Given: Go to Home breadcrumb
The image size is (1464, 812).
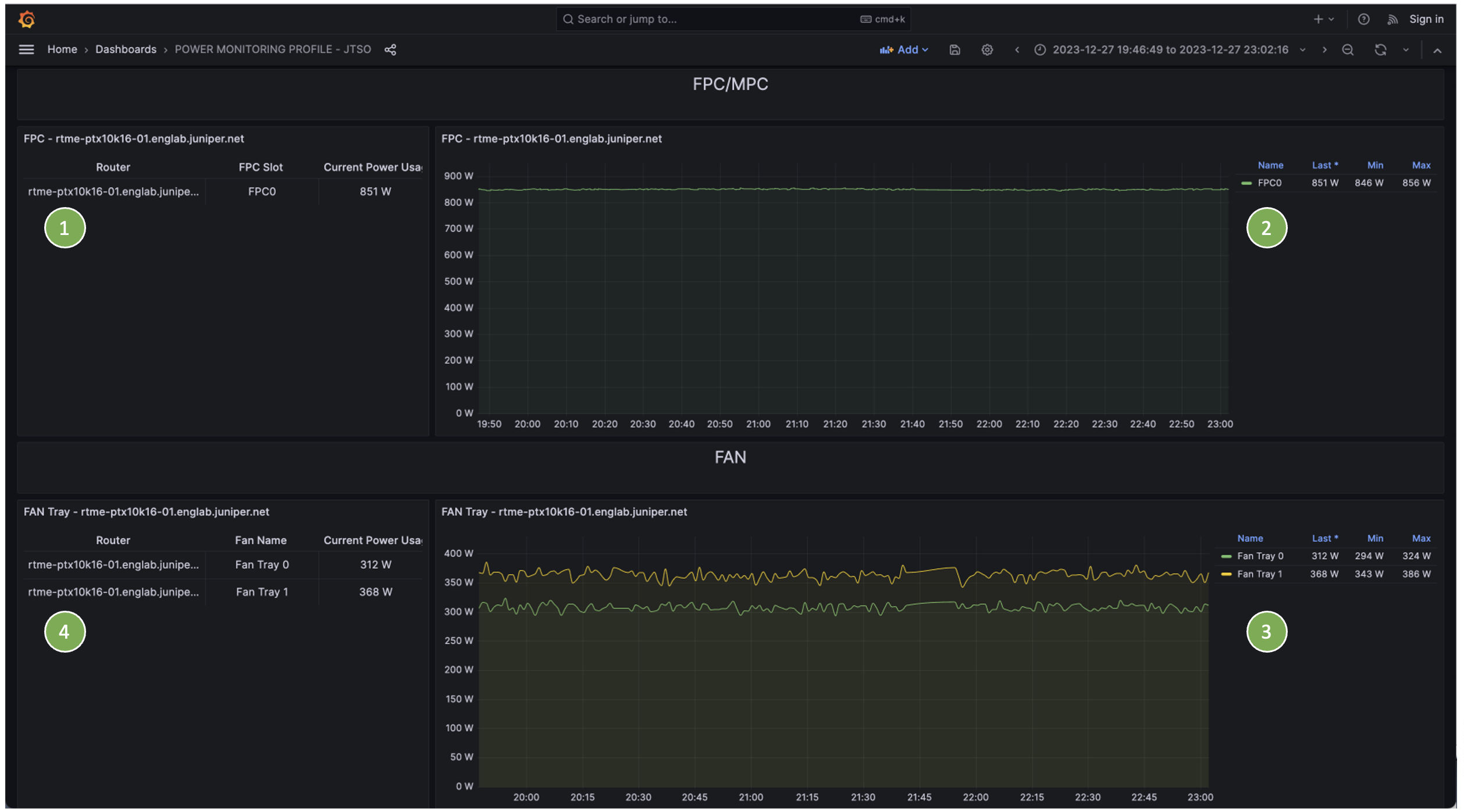Looking at the screenshot, I should [62, 49].
